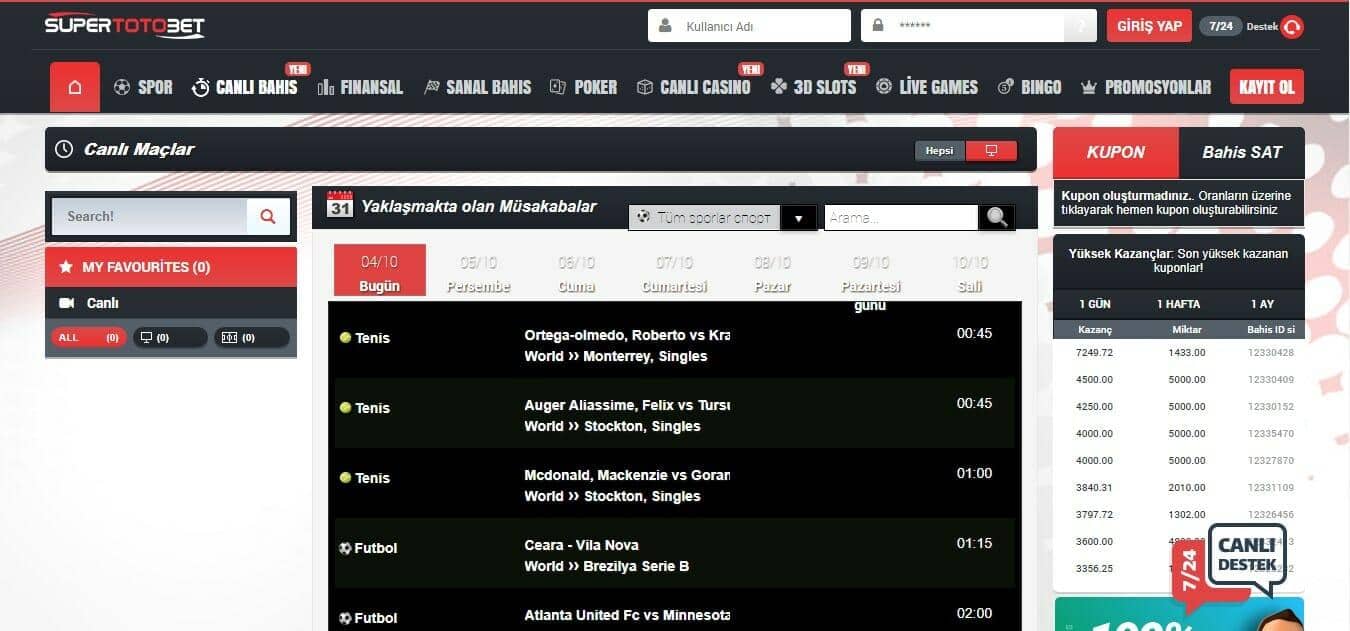Open the FINANSAL menu

(360, 87)
